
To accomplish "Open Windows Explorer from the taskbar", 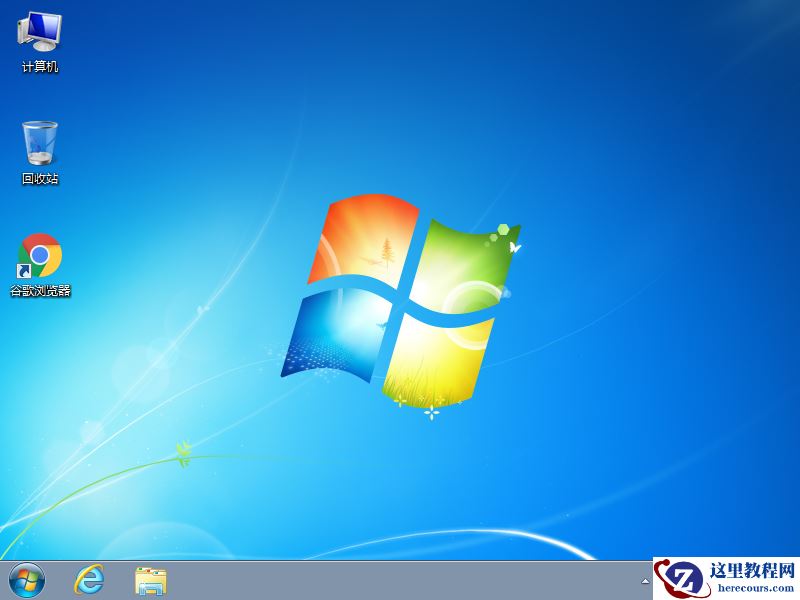I will [x=150, y=578].
